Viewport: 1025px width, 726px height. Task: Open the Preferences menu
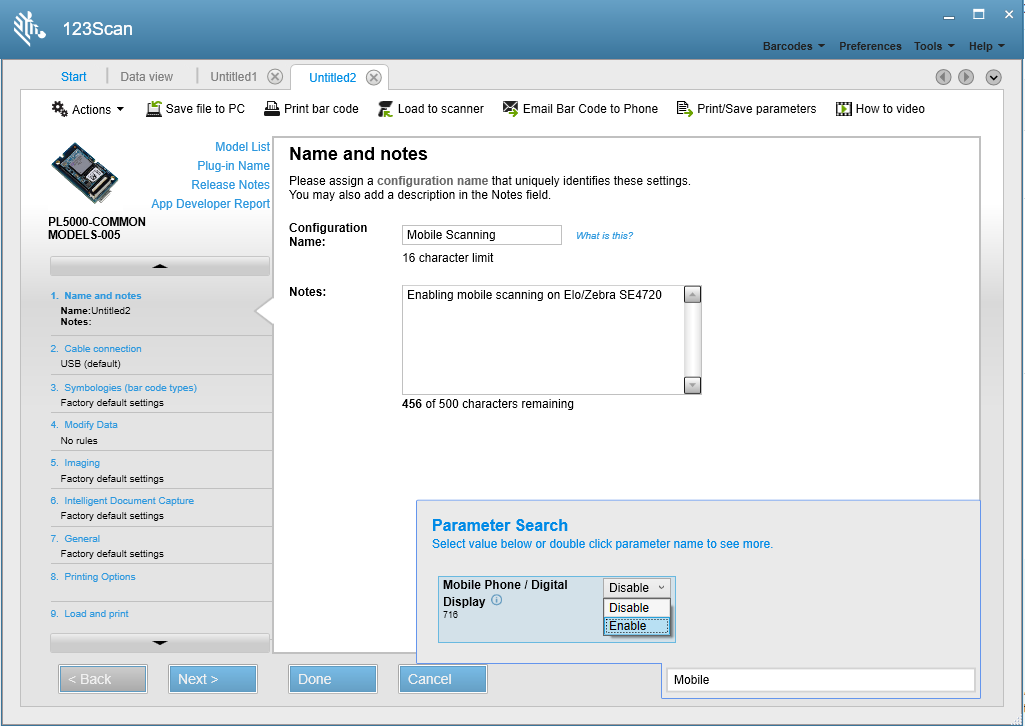tap(870, 46)
